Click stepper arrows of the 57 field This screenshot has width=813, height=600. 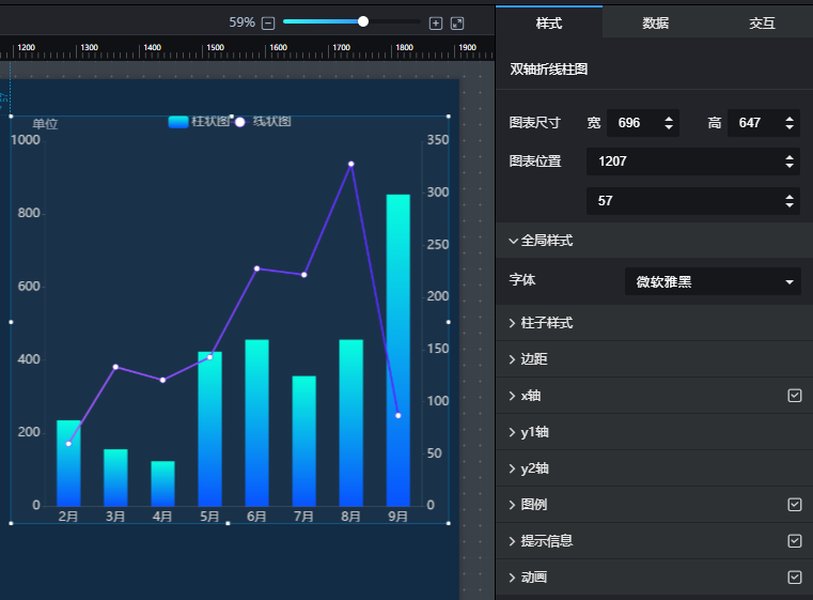click(x=789, y=201)
